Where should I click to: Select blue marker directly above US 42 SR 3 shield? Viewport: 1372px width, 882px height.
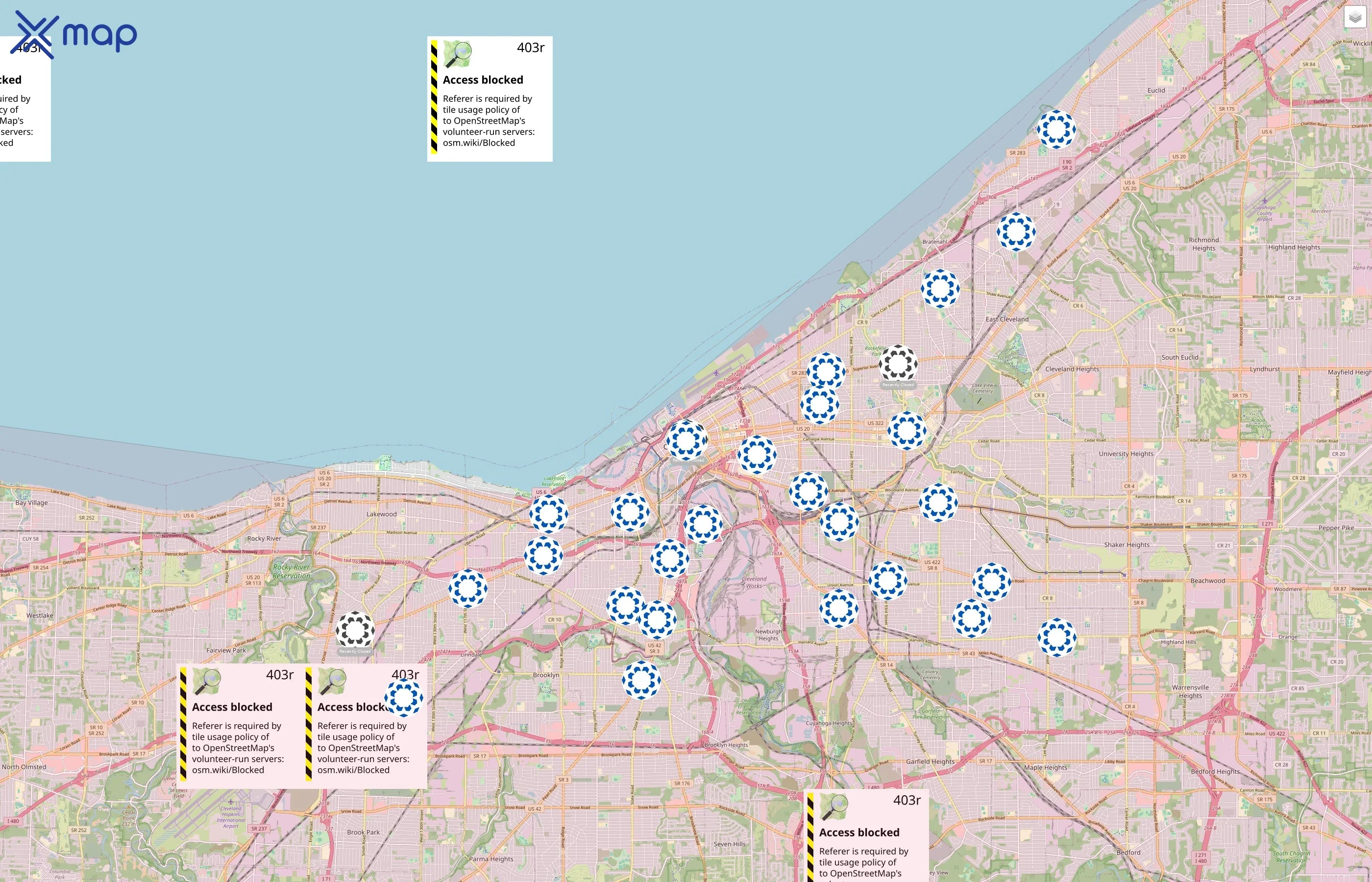pos(657,620)
